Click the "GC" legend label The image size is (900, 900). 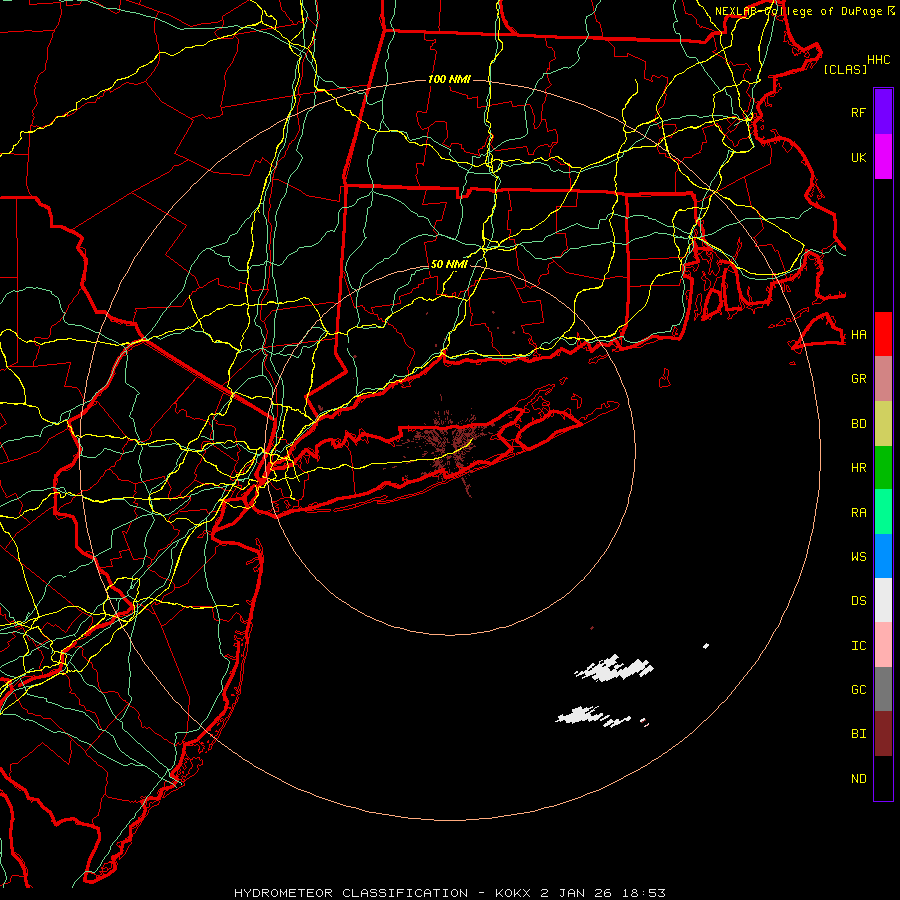859,690
